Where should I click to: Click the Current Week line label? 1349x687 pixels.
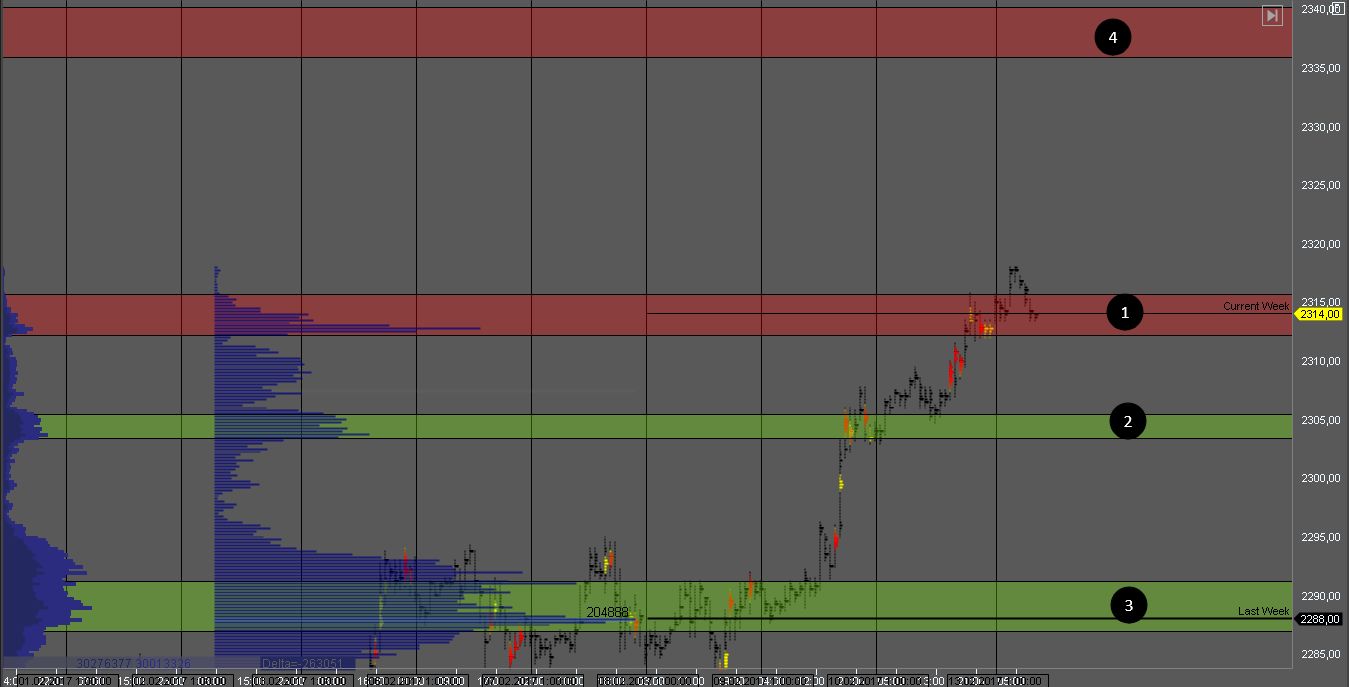1256,306
